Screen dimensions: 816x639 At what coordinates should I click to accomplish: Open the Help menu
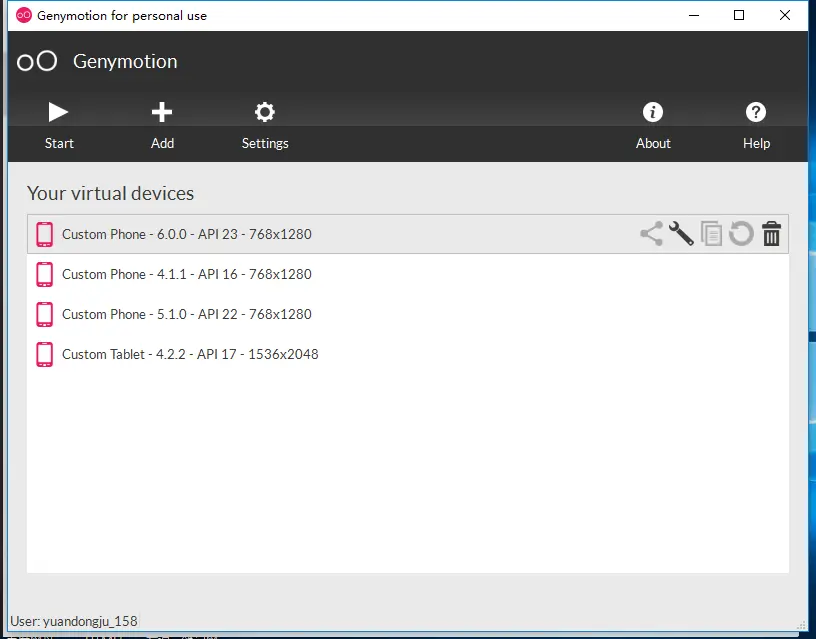pyautogui.click(x=756, y=126)
